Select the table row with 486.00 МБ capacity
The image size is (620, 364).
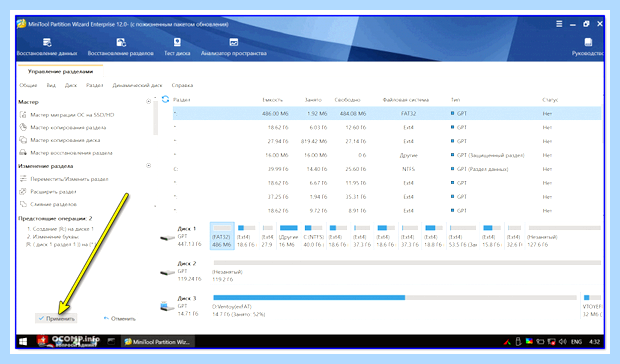point(387,113)
